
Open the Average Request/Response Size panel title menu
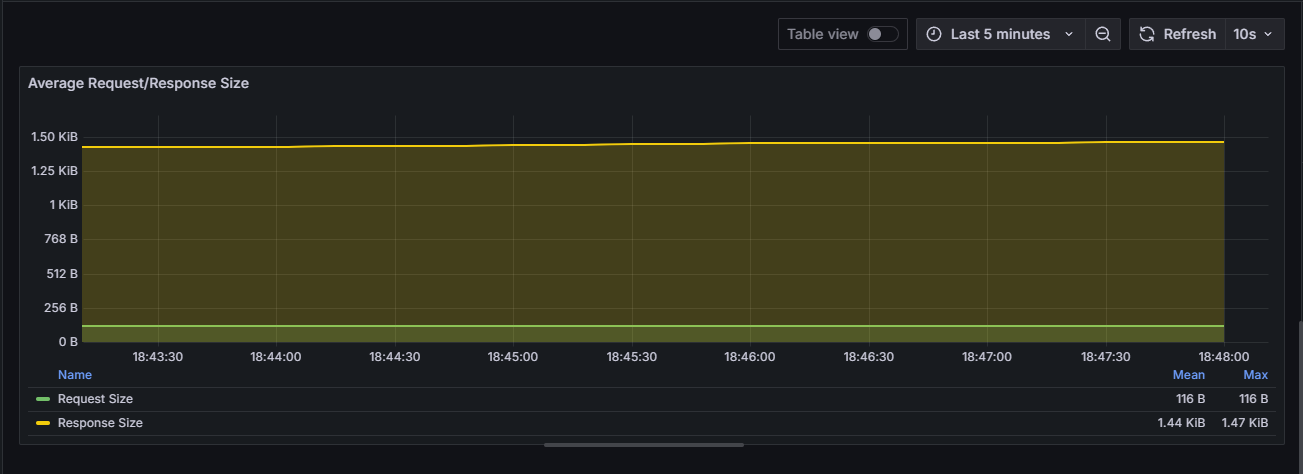(138, 84)
